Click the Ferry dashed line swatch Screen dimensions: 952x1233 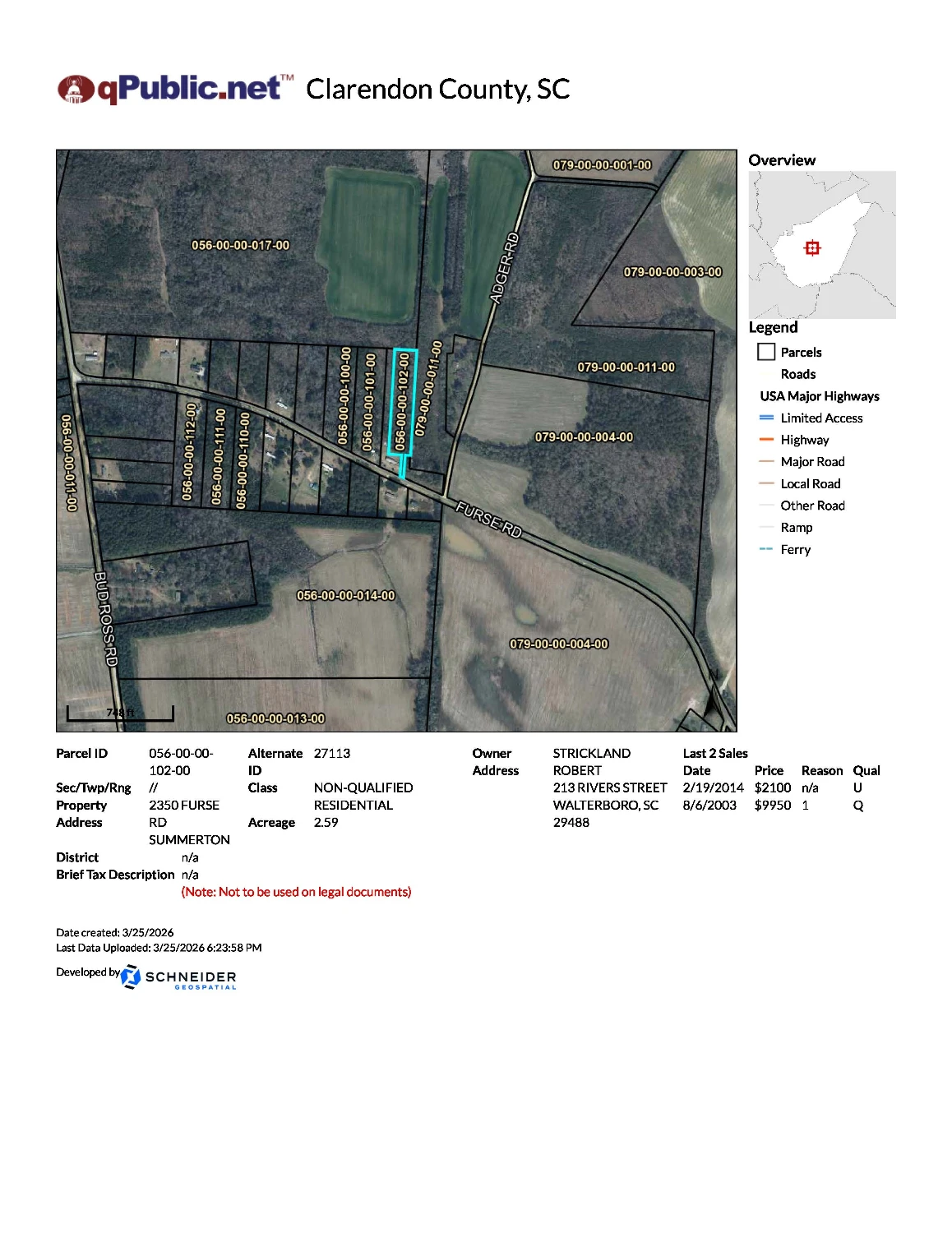point(766,549)
